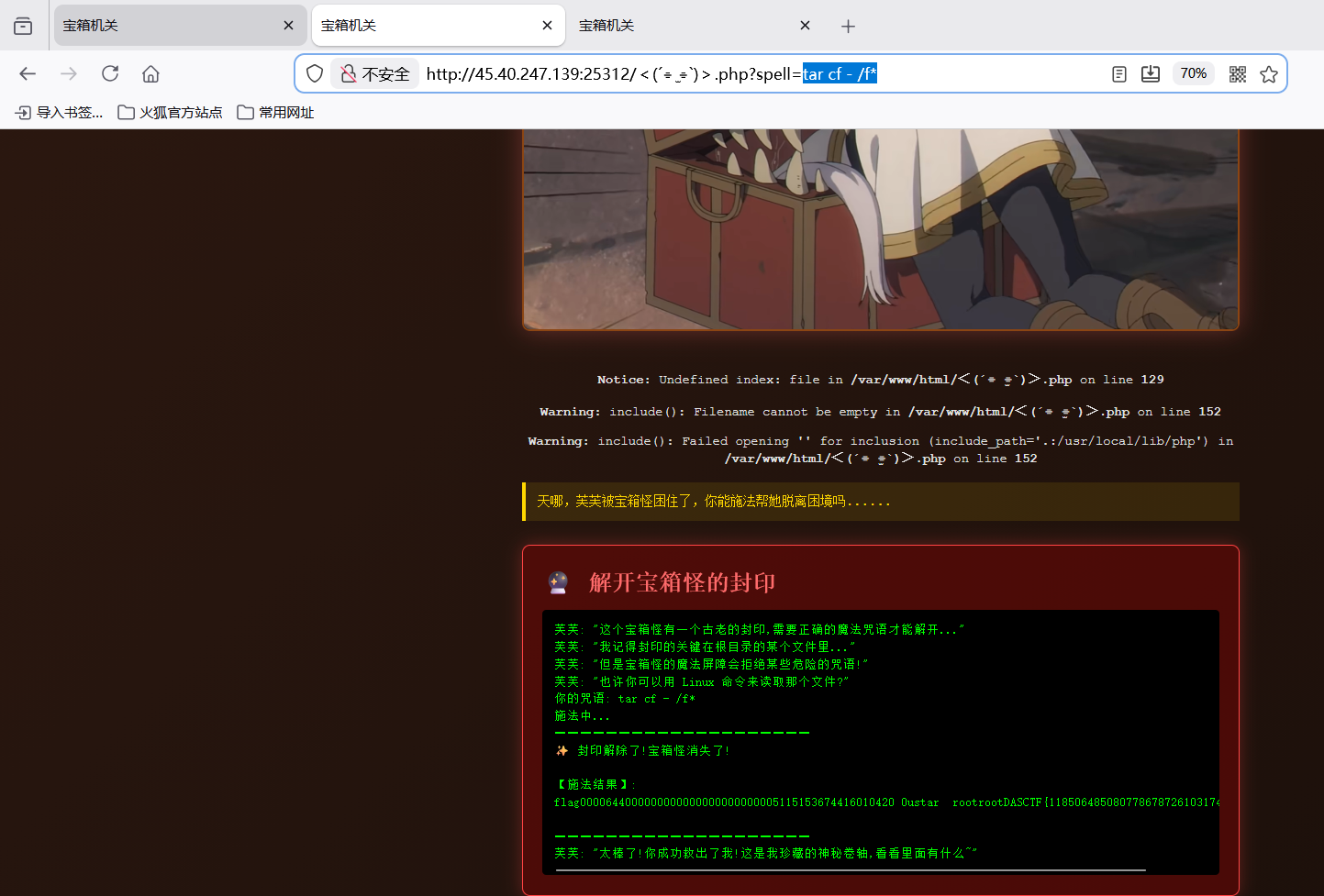Click the 'Filename cannot be empty' warning
Screen dimensions: 1324x896
pos(881,411)
